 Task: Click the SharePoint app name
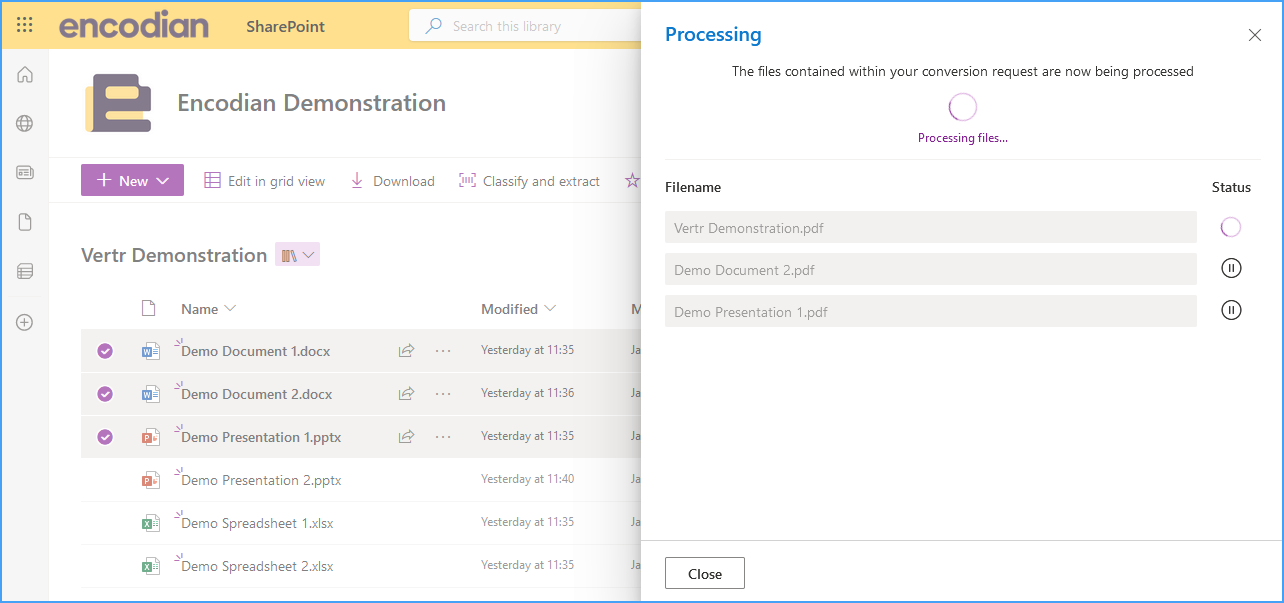286,27
